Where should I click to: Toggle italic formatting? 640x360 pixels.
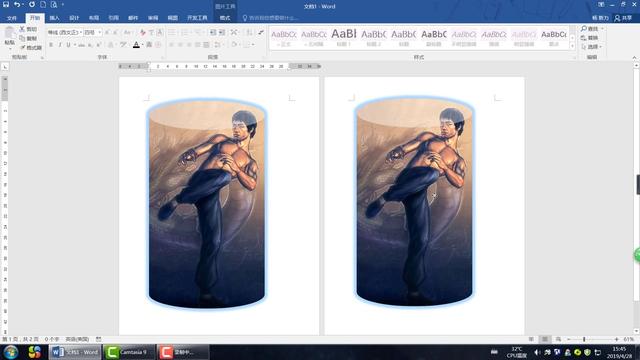pos(60,45)
